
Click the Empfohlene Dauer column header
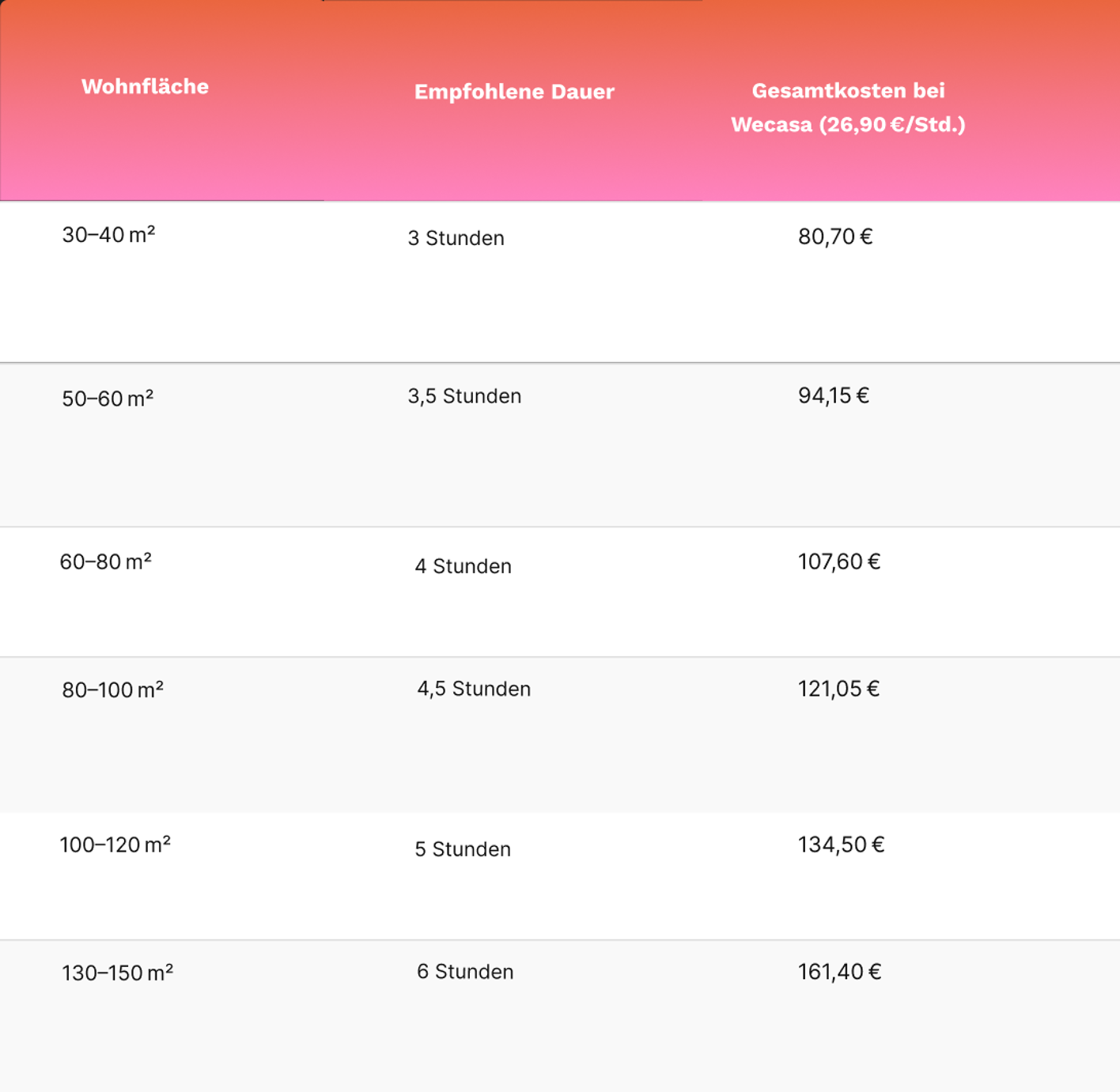tap(514, 92)
